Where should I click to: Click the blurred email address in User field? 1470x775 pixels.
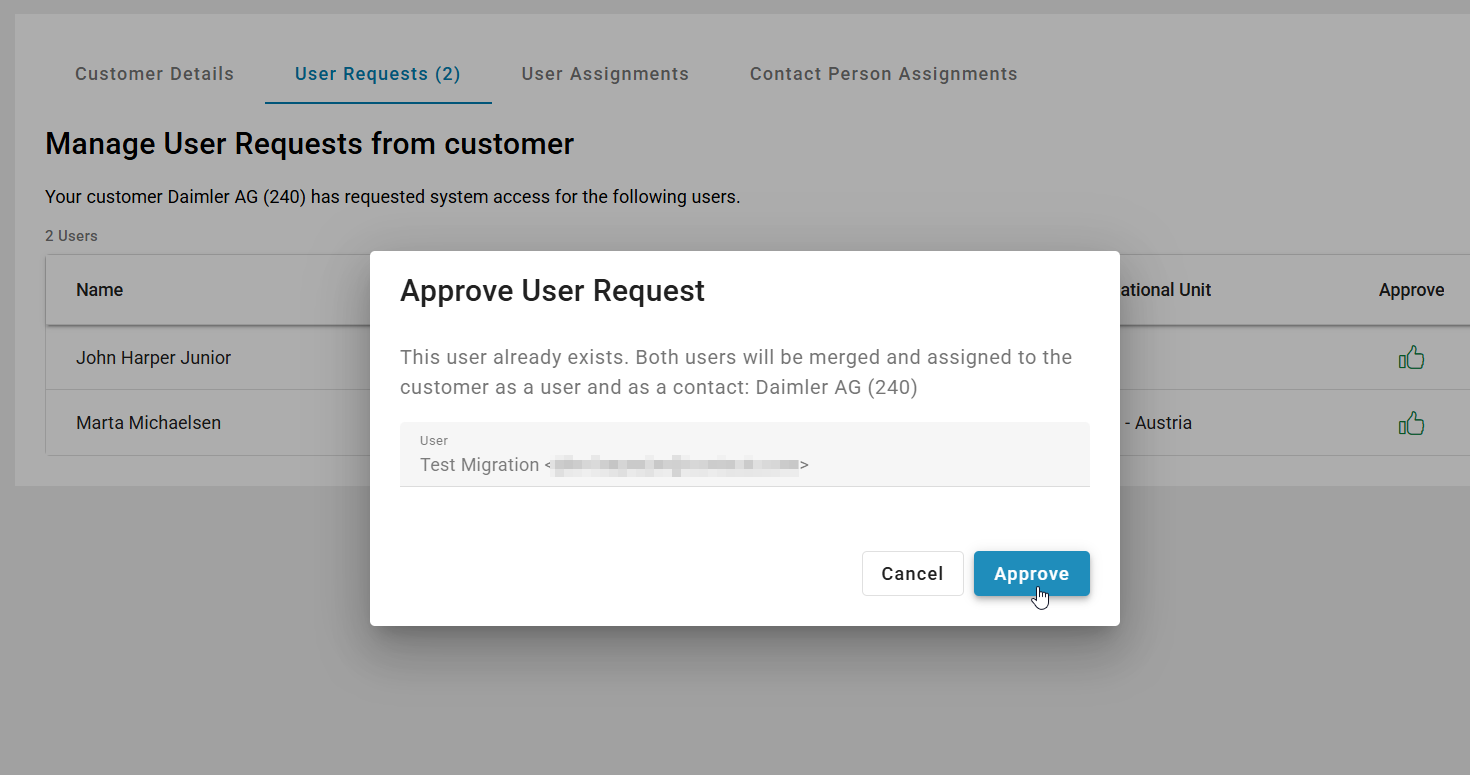676,465
